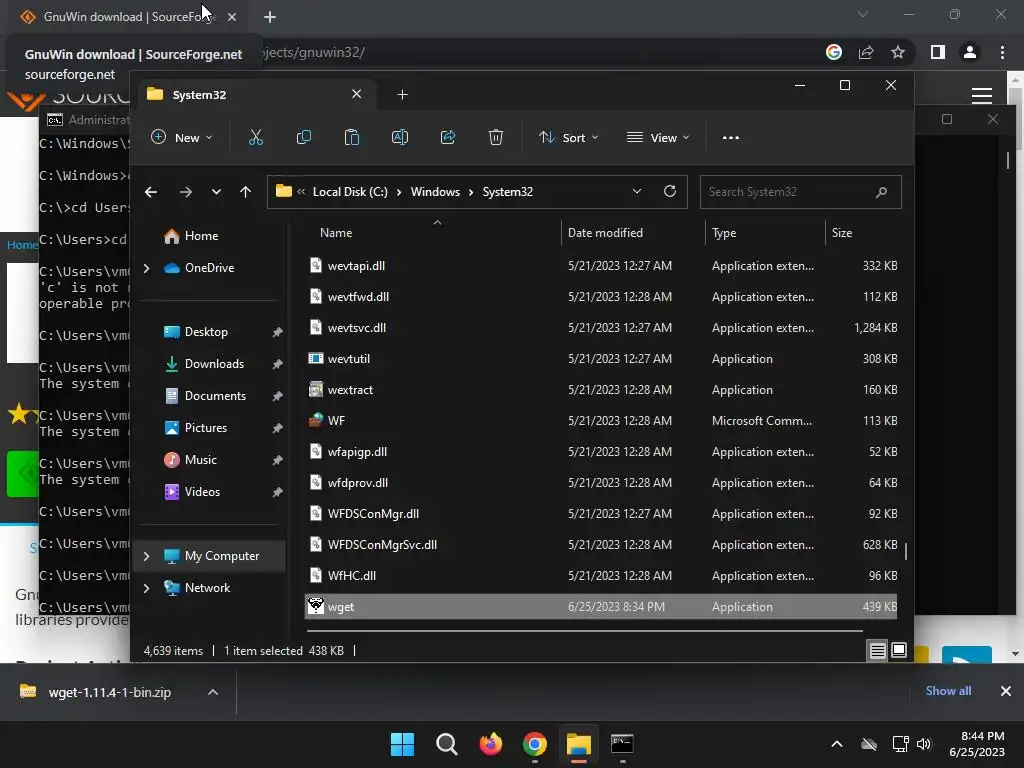This screenshot has width=1024, height=768.
Task: Click Chrome share page icon
Action: [x=866, y=52]
